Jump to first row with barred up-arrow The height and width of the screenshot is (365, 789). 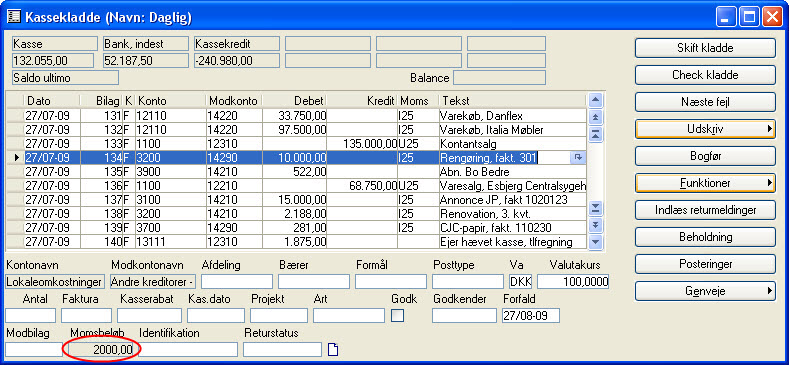click(x=596, y=134)
